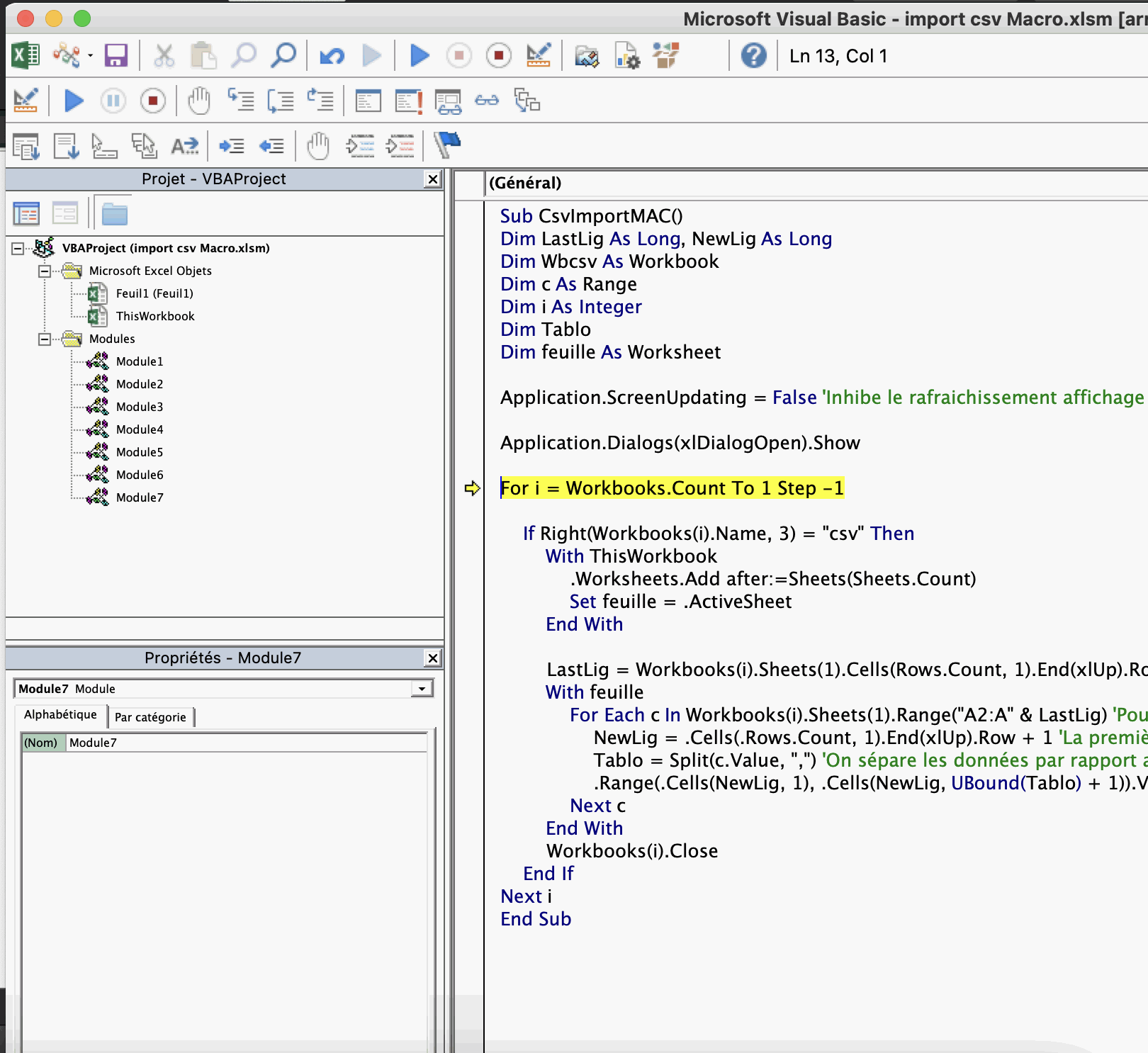Switch to the Par catégorie tab
This screenshot has height=1053, width=1148.
tap(150, 717)
